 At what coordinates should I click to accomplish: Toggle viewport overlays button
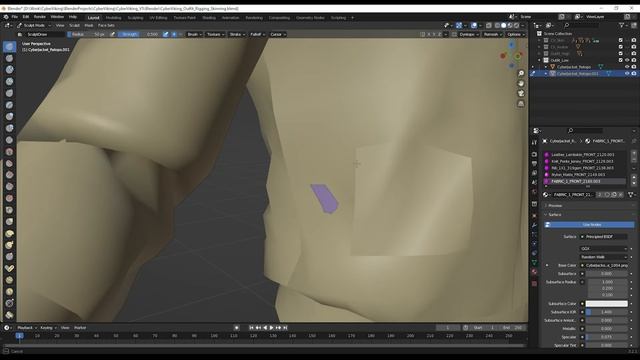474,25
